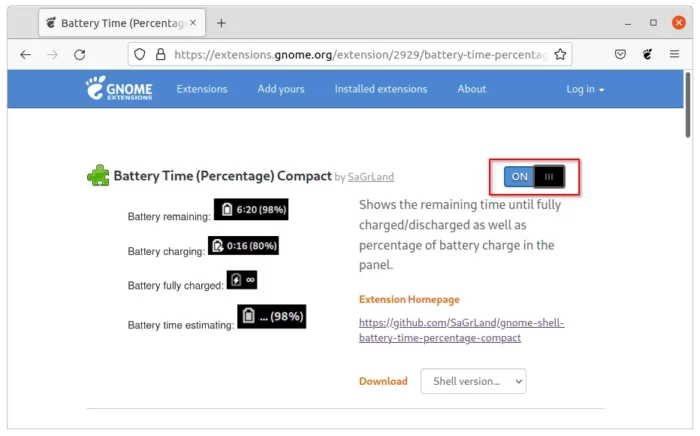
Task: Click the URL address bar
Action: click(350, 54)
